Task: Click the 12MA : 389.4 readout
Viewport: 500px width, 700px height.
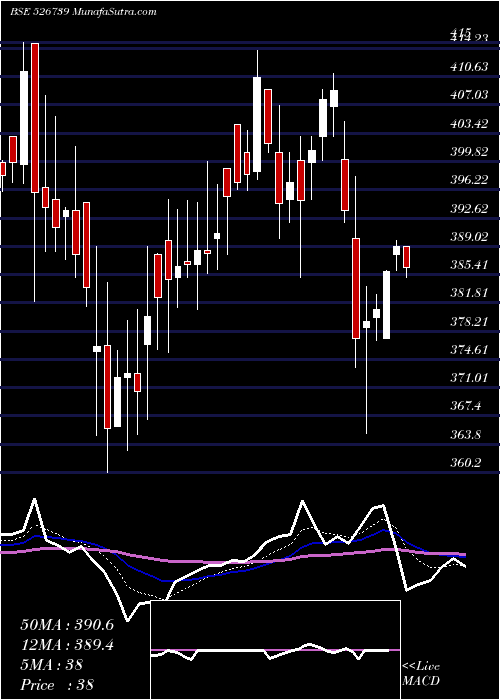Action: coord(67,645)
